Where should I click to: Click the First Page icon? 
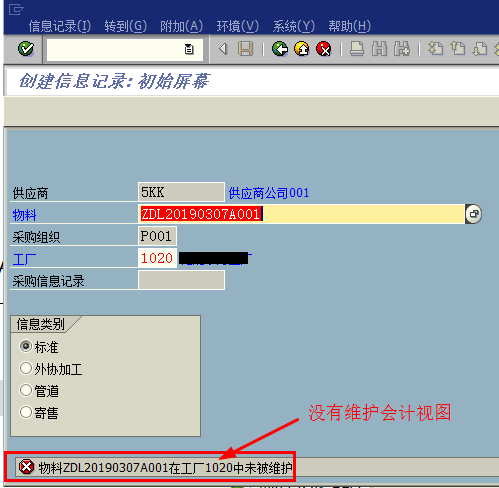(x=435, y=49)
